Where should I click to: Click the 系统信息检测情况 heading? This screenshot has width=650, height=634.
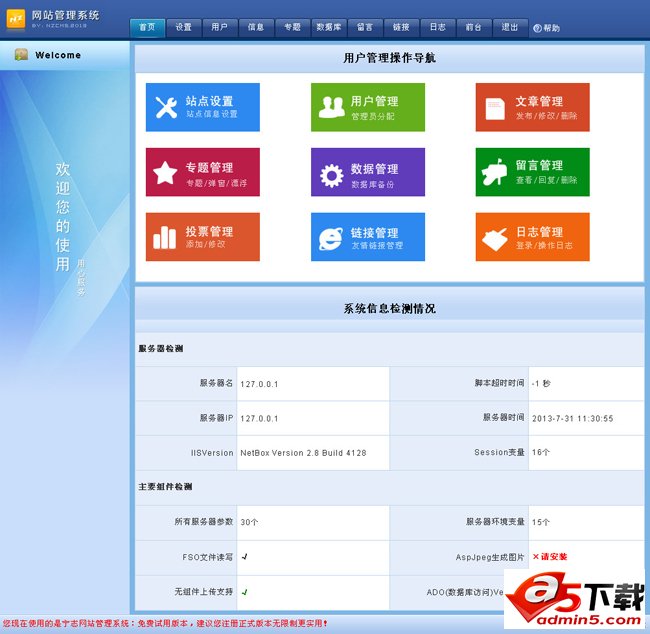(389, 308)
